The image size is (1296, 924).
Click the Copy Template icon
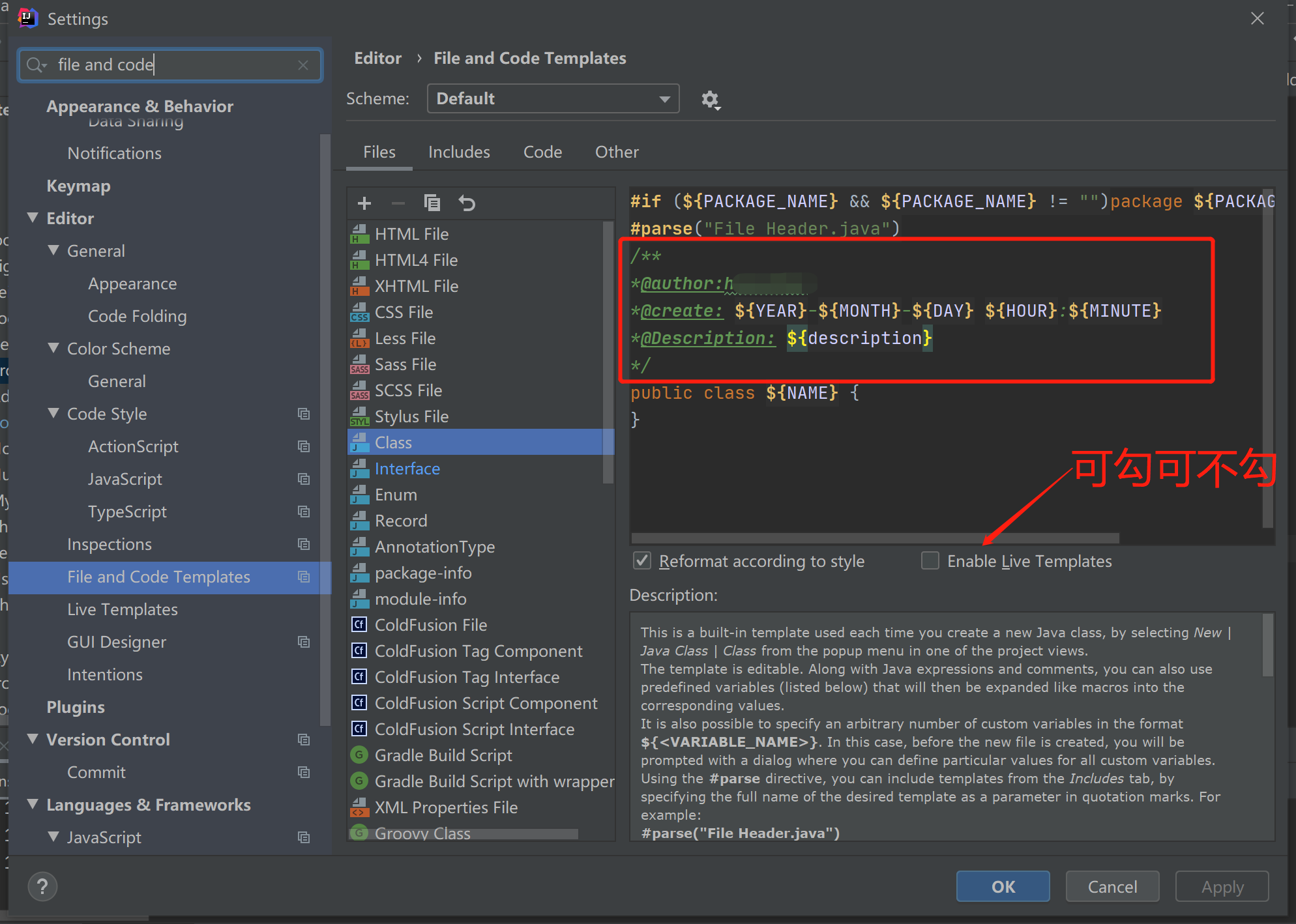tap(432, 203)
